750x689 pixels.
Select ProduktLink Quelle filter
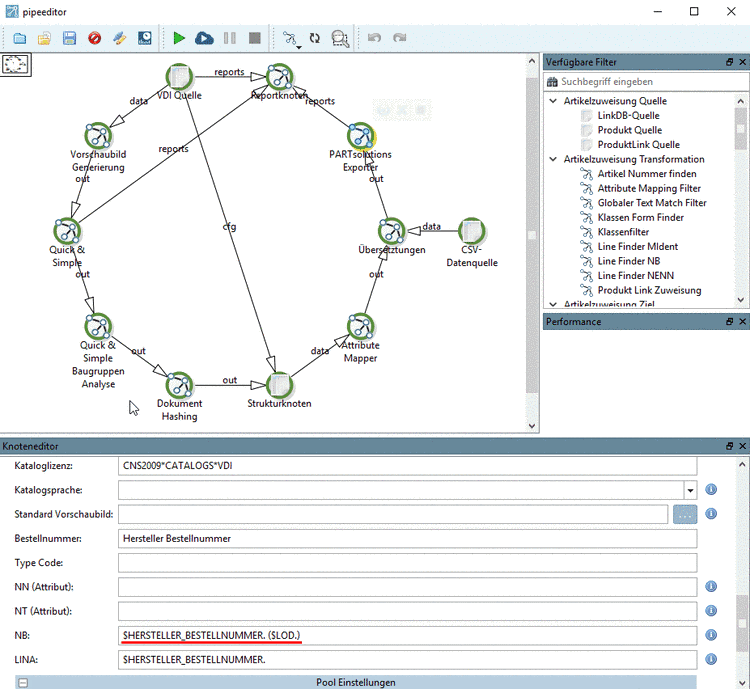pyautogui.click(x=638, y=144)
